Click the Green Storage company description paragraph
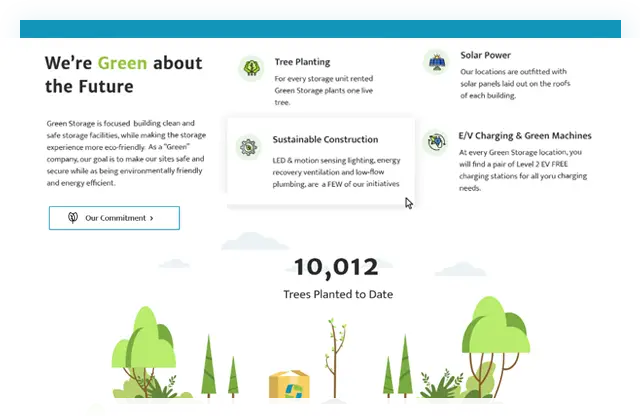This screenshot has width=640, height=416. [126, 153]
